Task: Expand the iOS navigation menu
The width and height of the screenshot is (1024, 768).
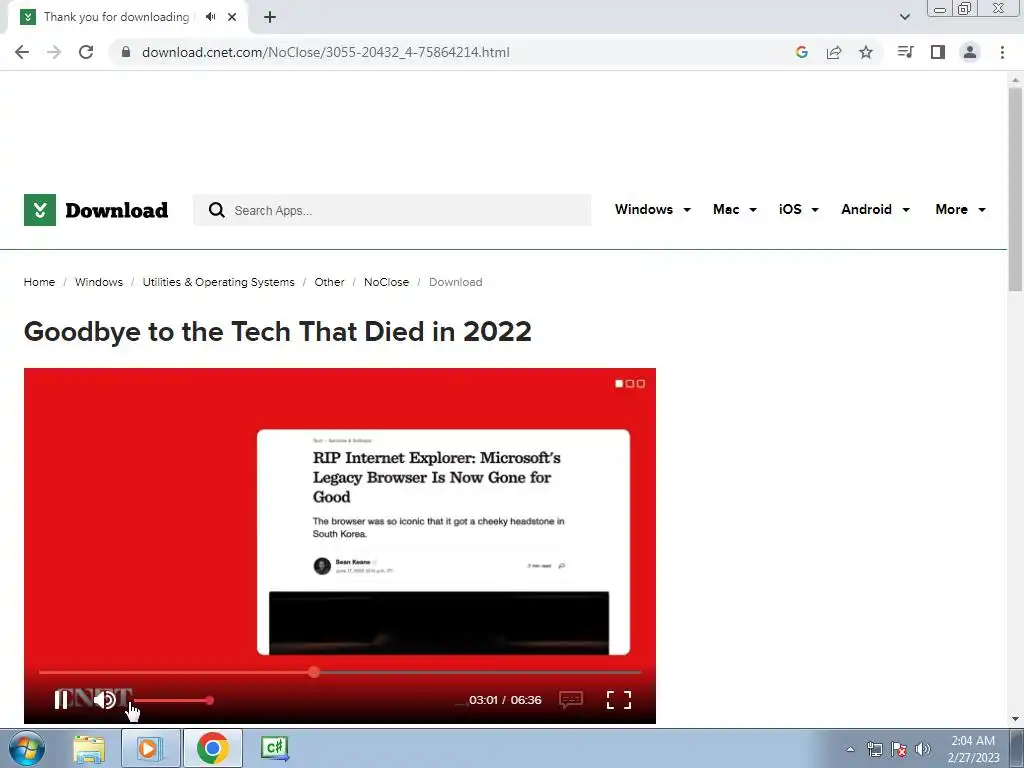Action: pyautogui.click(x=799, y=210)
